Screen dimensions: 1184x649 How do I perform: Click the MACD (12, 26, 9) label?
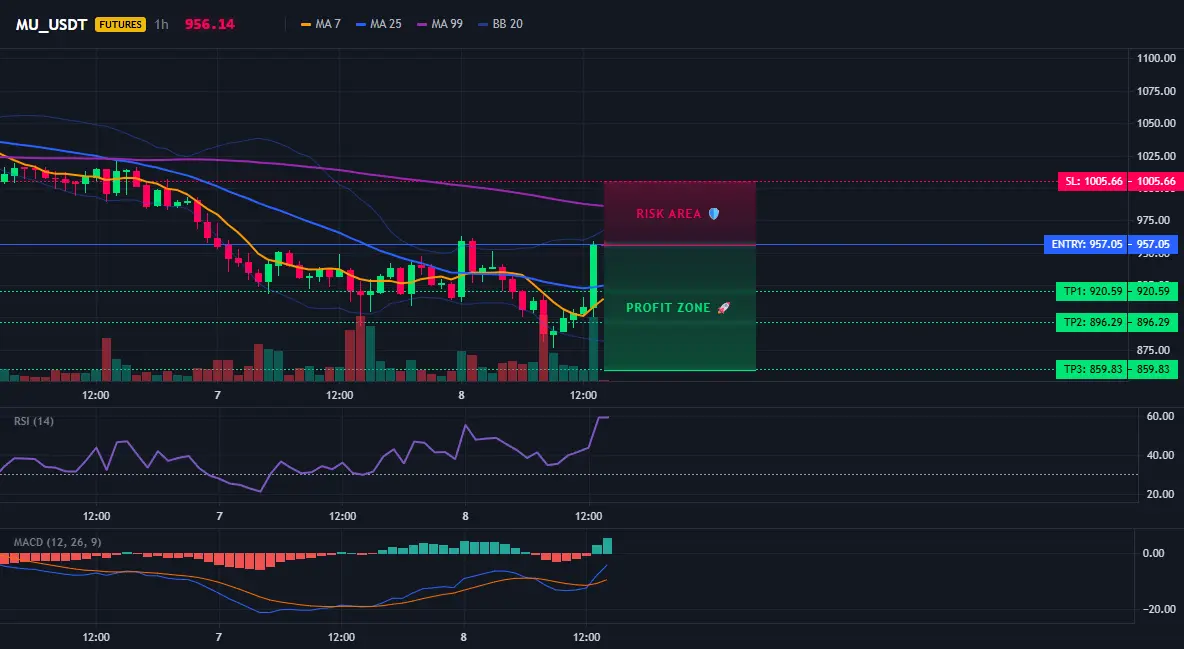(57, 542)
